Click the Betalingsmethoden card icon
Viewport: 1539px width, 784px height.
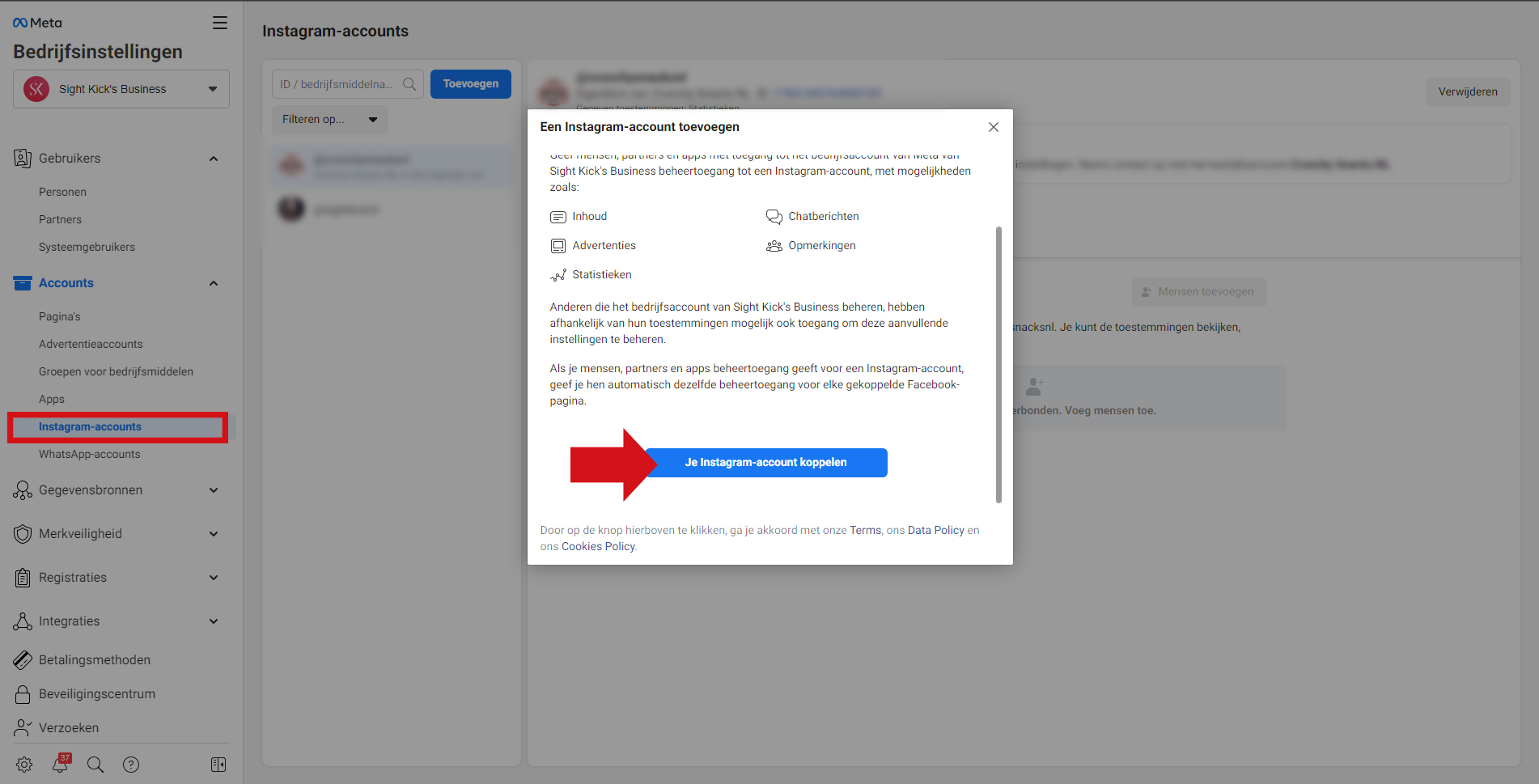tap(23, 660)
